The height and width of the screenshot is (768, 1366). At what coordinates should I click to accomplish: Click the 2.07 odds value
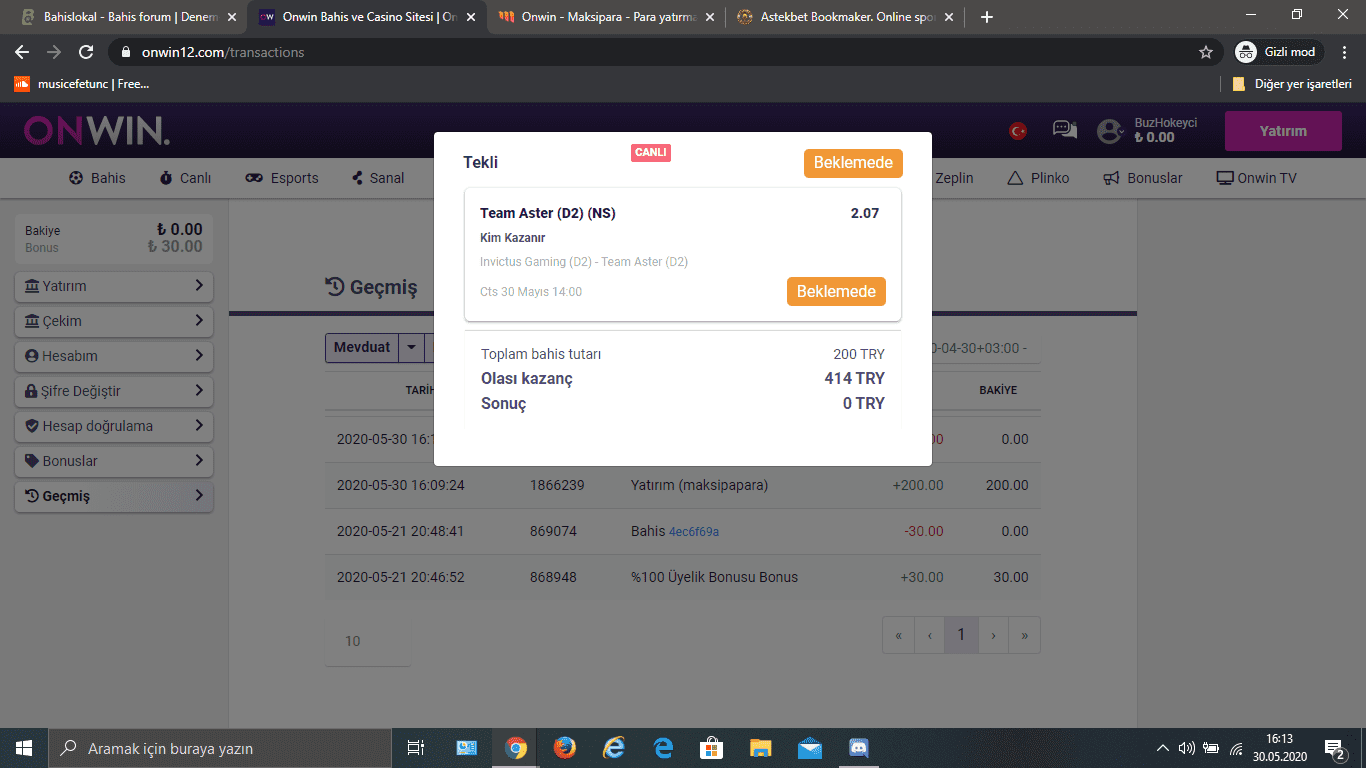(x=864, y=213)
